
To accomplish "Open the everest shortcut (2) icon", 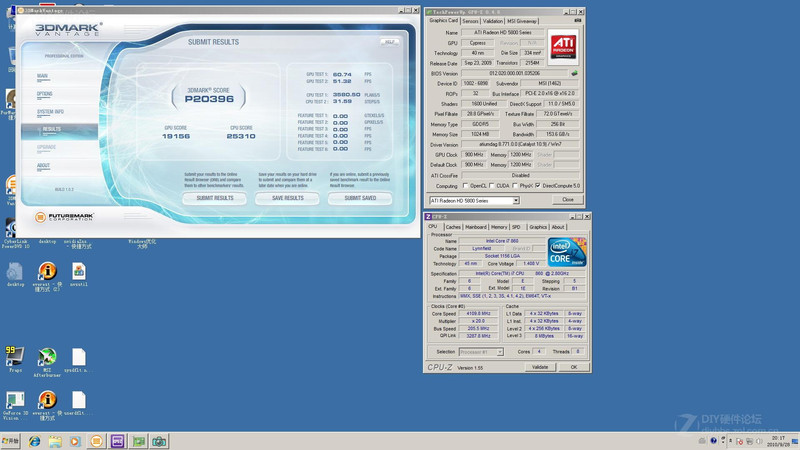I will [x=47, y=272].
